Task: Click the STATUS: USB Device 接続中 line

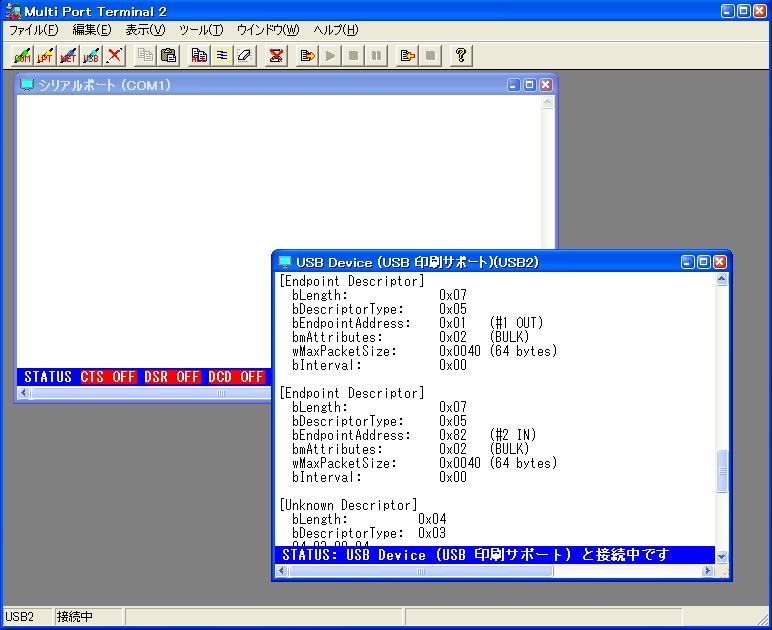Action: point(495,555)
